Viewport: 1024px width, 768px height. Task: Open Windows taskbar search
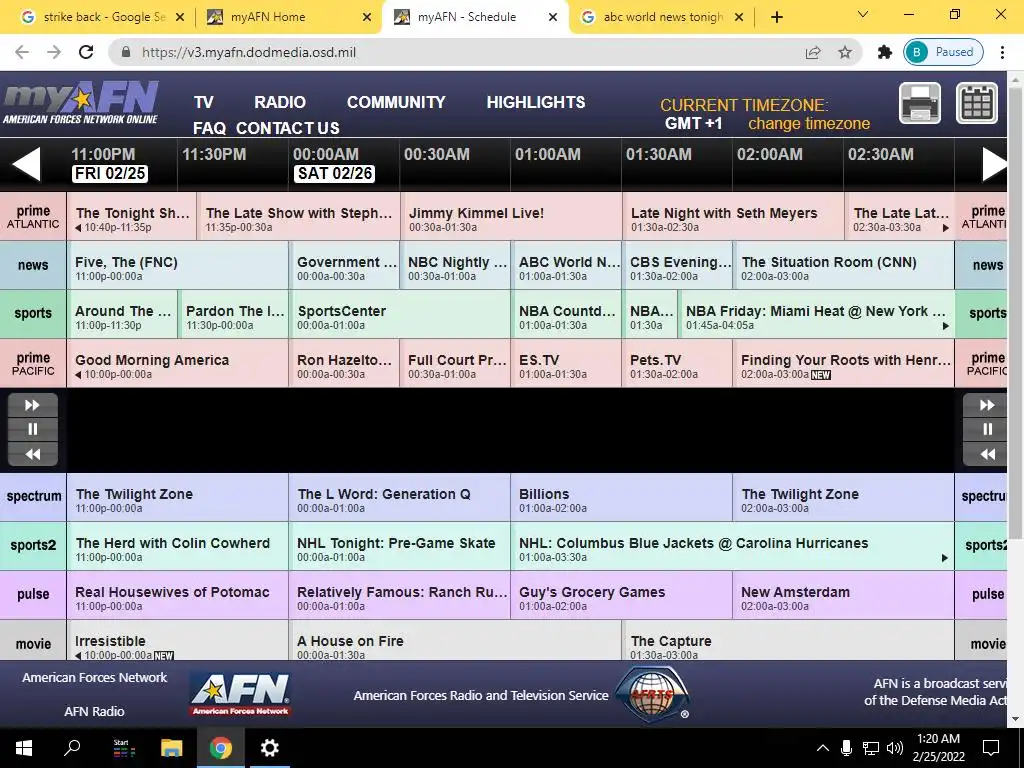(x=72, y=748)
